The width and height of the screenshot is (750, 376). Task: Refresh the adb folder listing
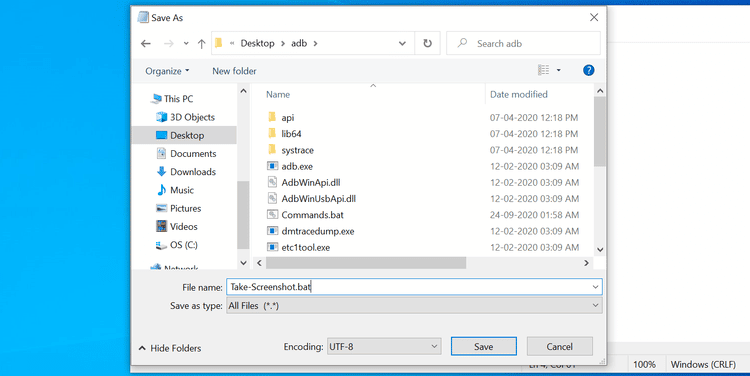(427, 44)
